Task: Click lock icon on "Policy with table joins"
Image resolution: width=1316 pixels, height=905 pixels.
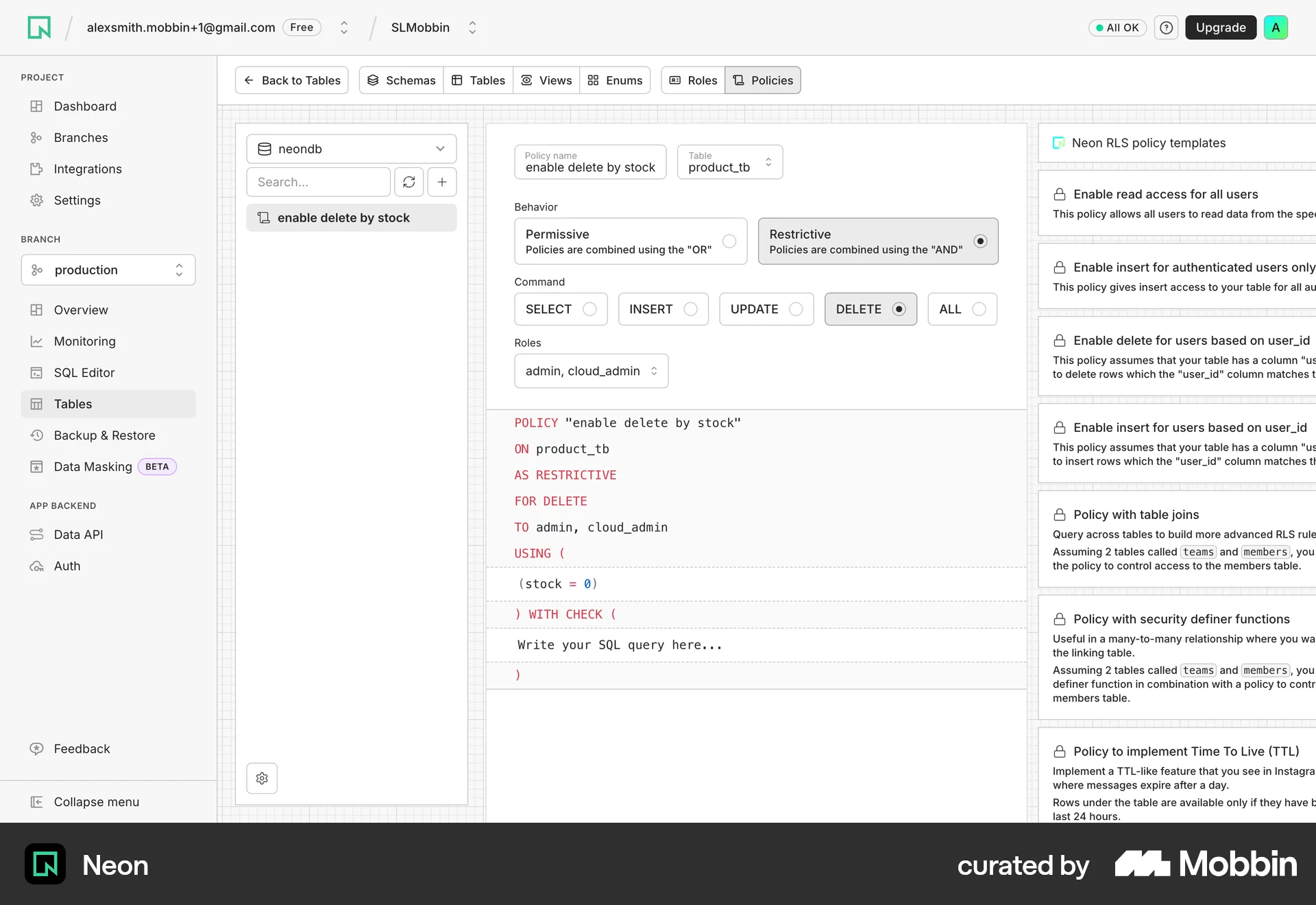Action: [1060, 514]
